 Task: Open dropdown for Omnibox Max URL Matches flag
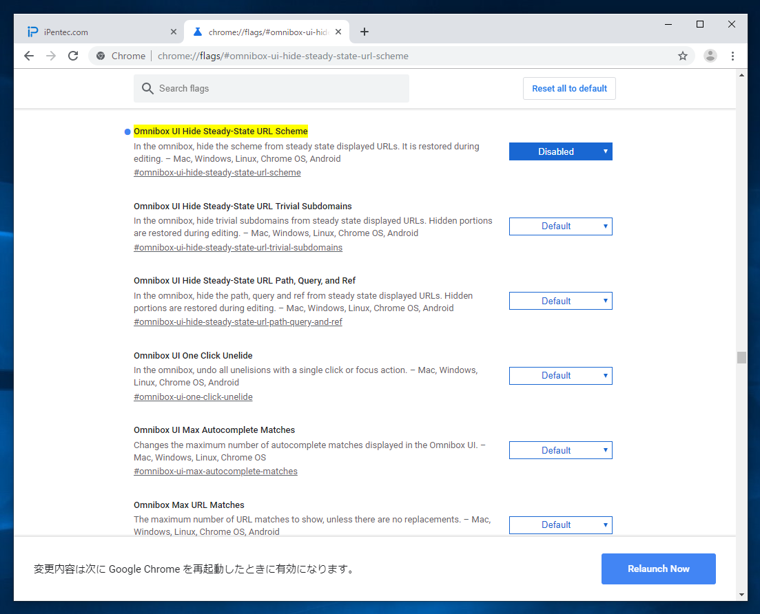click(560, 525)
